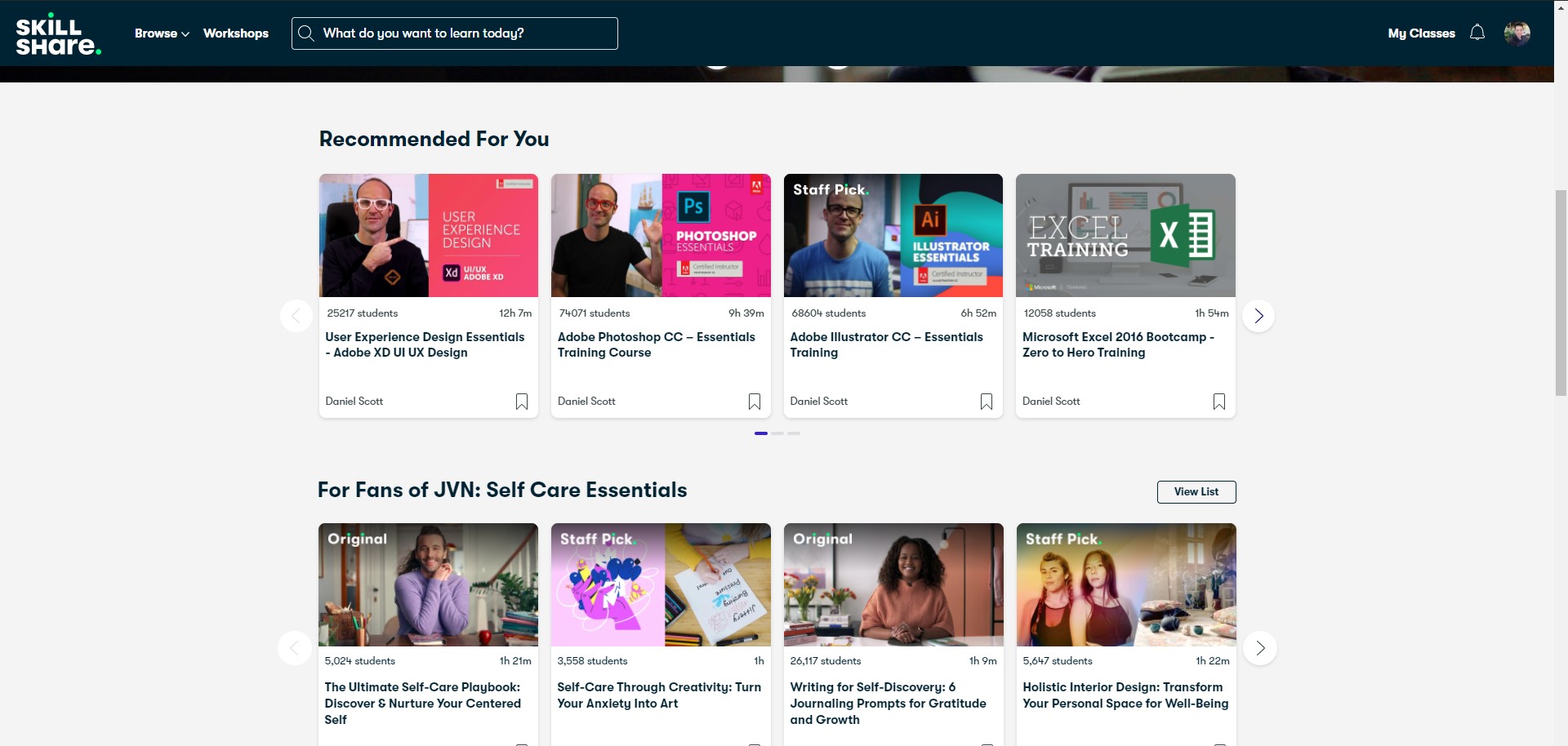This screenshot has width=1568, height=746.
Task: Open Holistic Interior Design thumbnail
Action: [x=1126, y=584]
